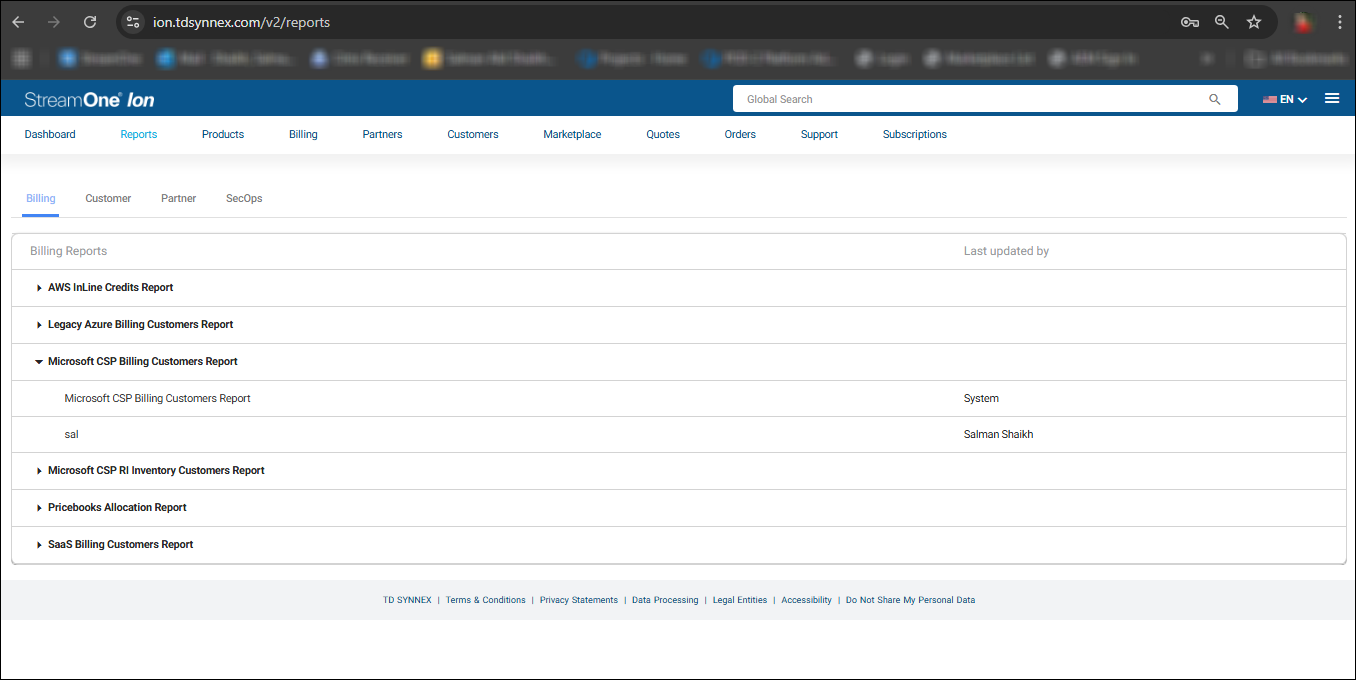Image resolution: width=1356 pixels, height=680 pixels.
Task: Open Reports in the navigation bar
Action: click(138, 134)
